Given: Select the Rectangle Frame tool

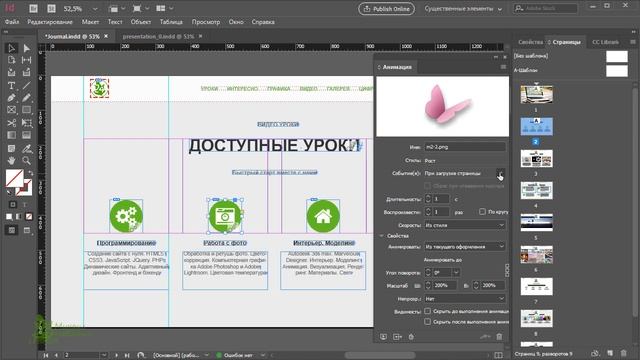Looking at the screenshot, I should coord(11,110).
